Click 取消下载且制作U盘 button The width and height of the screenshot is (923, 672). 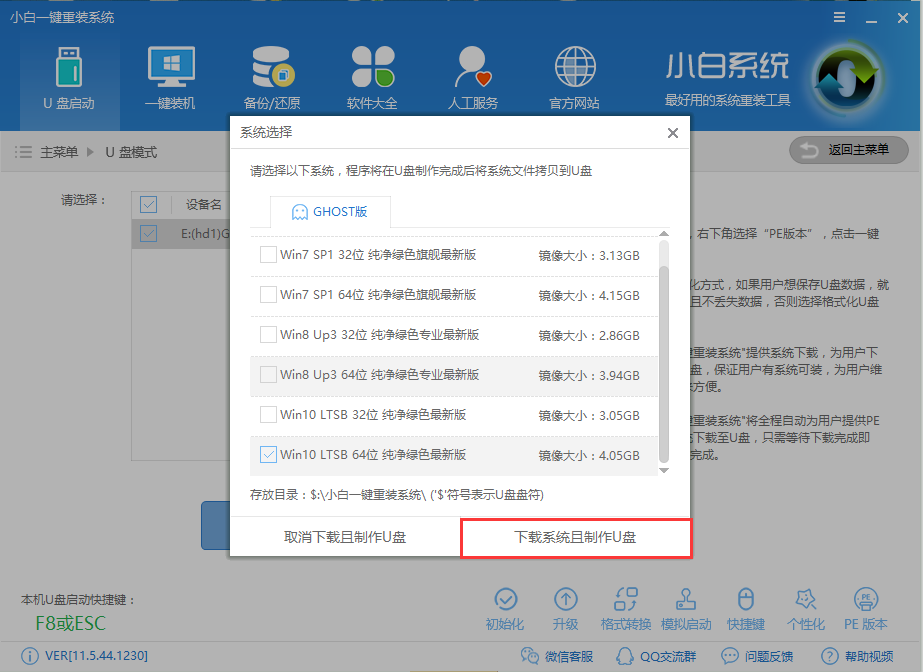click(x=345, y=537)
